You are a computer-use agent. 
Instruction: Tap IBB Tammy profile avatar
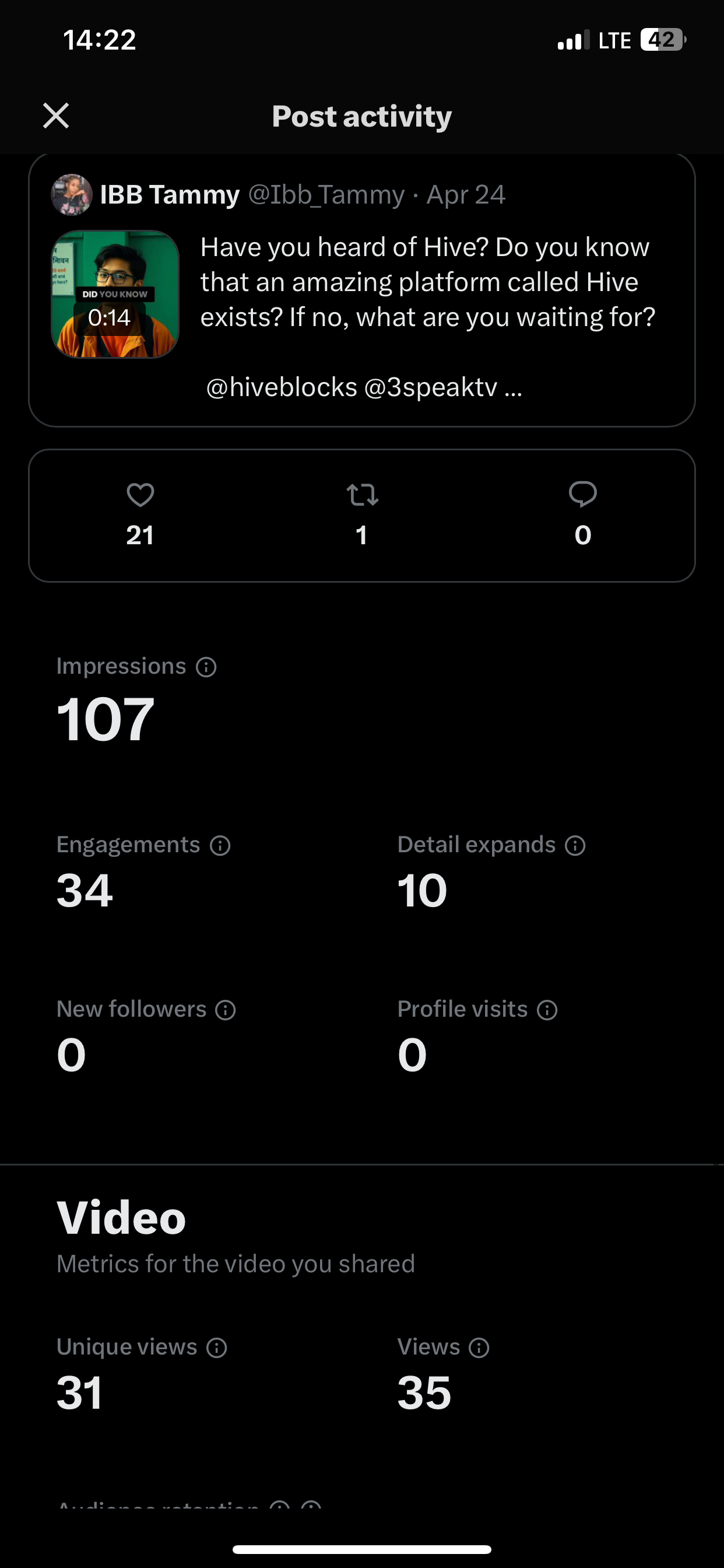pyautogui.click(x=72, y=195)
